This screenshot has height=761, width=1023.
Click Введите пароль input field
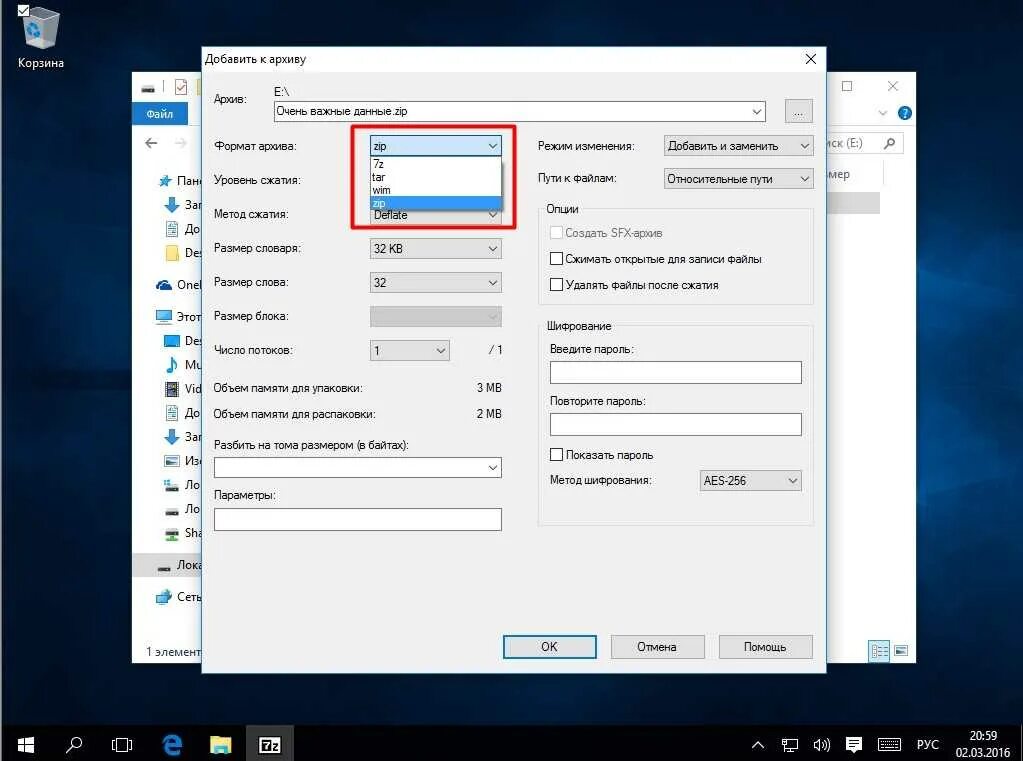675,373
